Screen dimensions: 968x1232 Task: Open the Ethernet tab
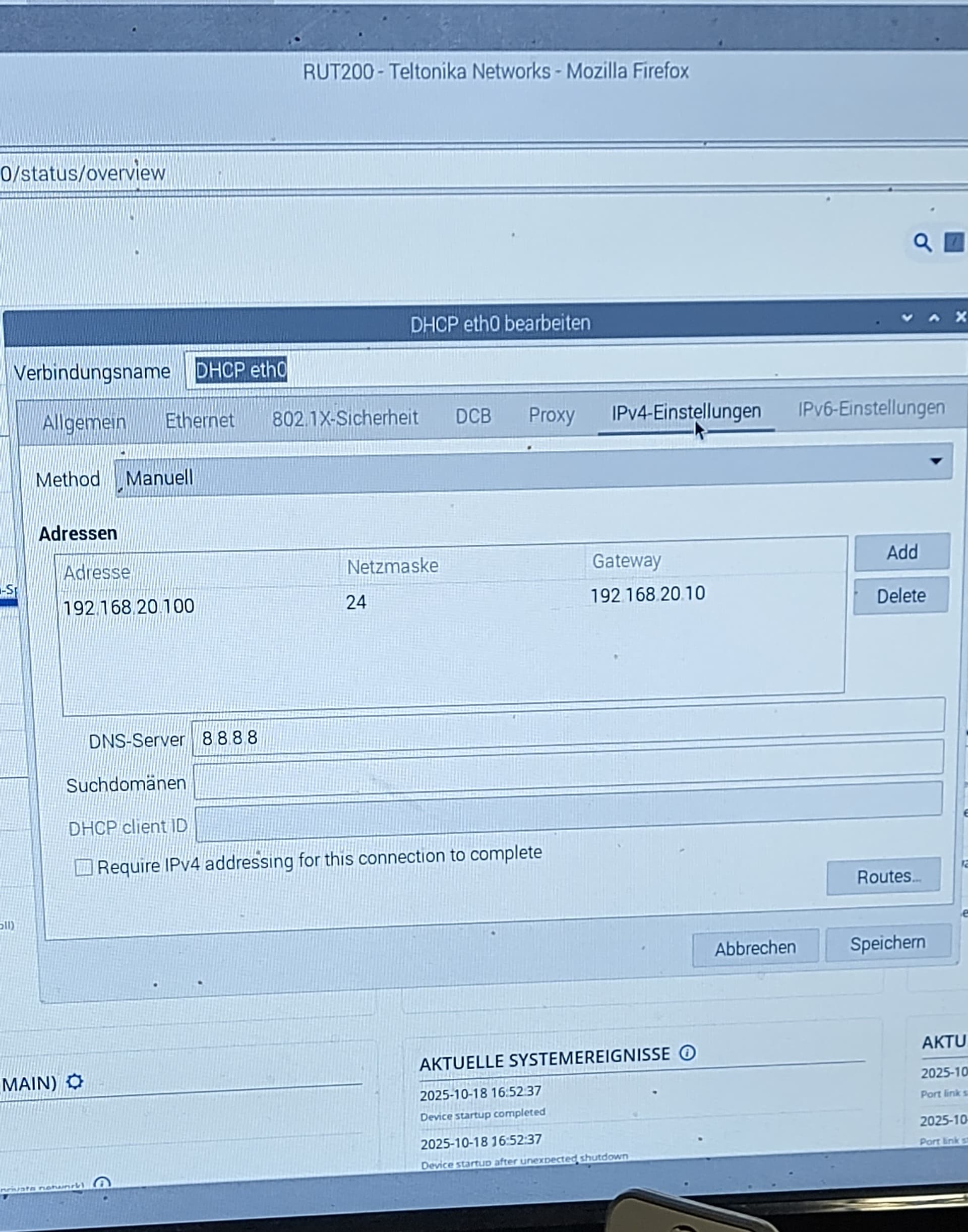[x=199, y=420]
